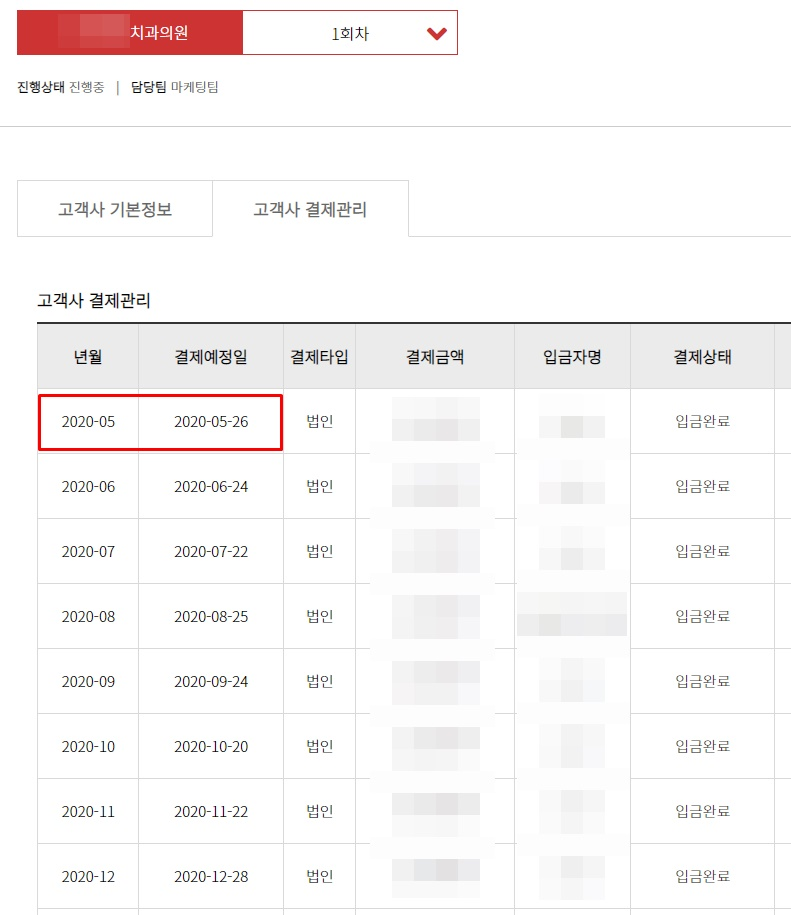Click 입금완료 status in the 2020-07 row
The width and height of the screenshot is (791, 915).
[702, 551]
